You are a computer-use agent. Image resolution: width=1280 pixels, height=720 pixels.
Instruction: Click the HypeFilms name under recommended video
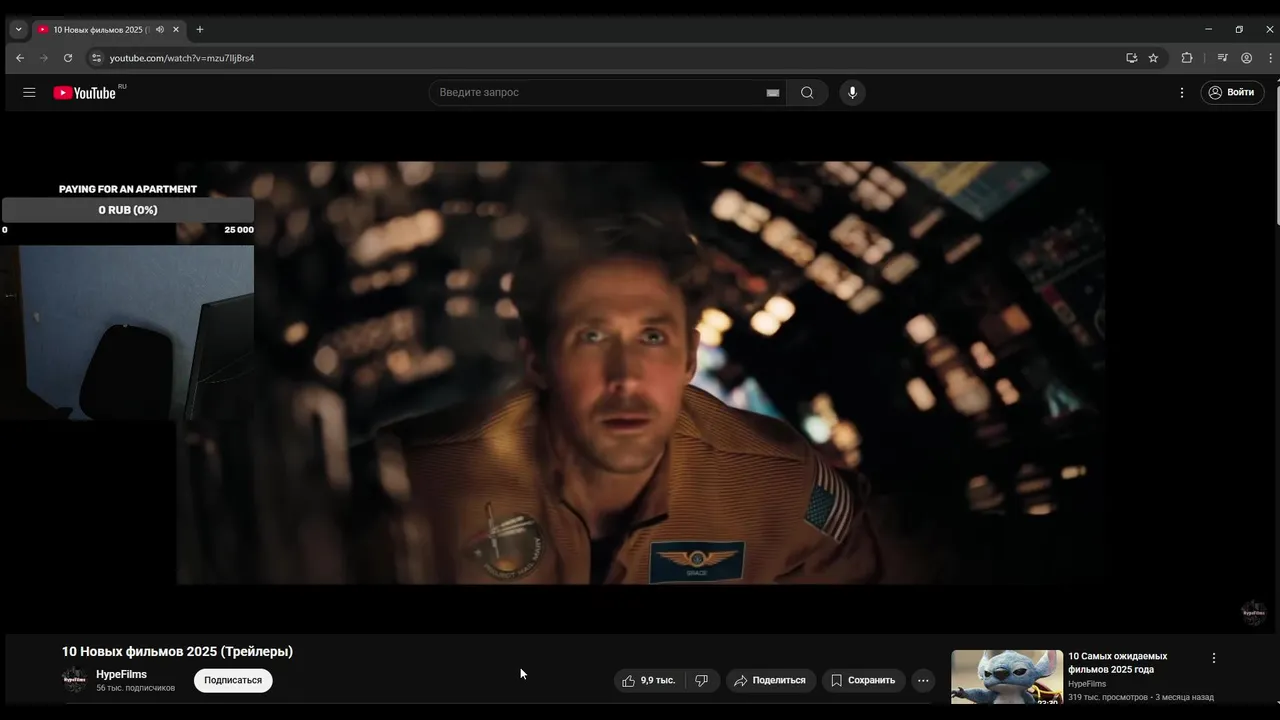tap(1087, 684)
